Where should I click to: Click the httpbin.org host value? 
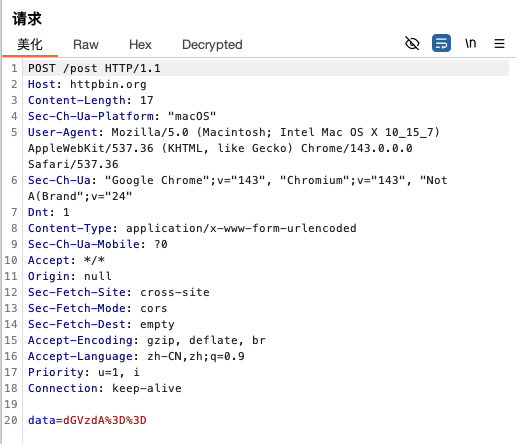tap(108, 84)
